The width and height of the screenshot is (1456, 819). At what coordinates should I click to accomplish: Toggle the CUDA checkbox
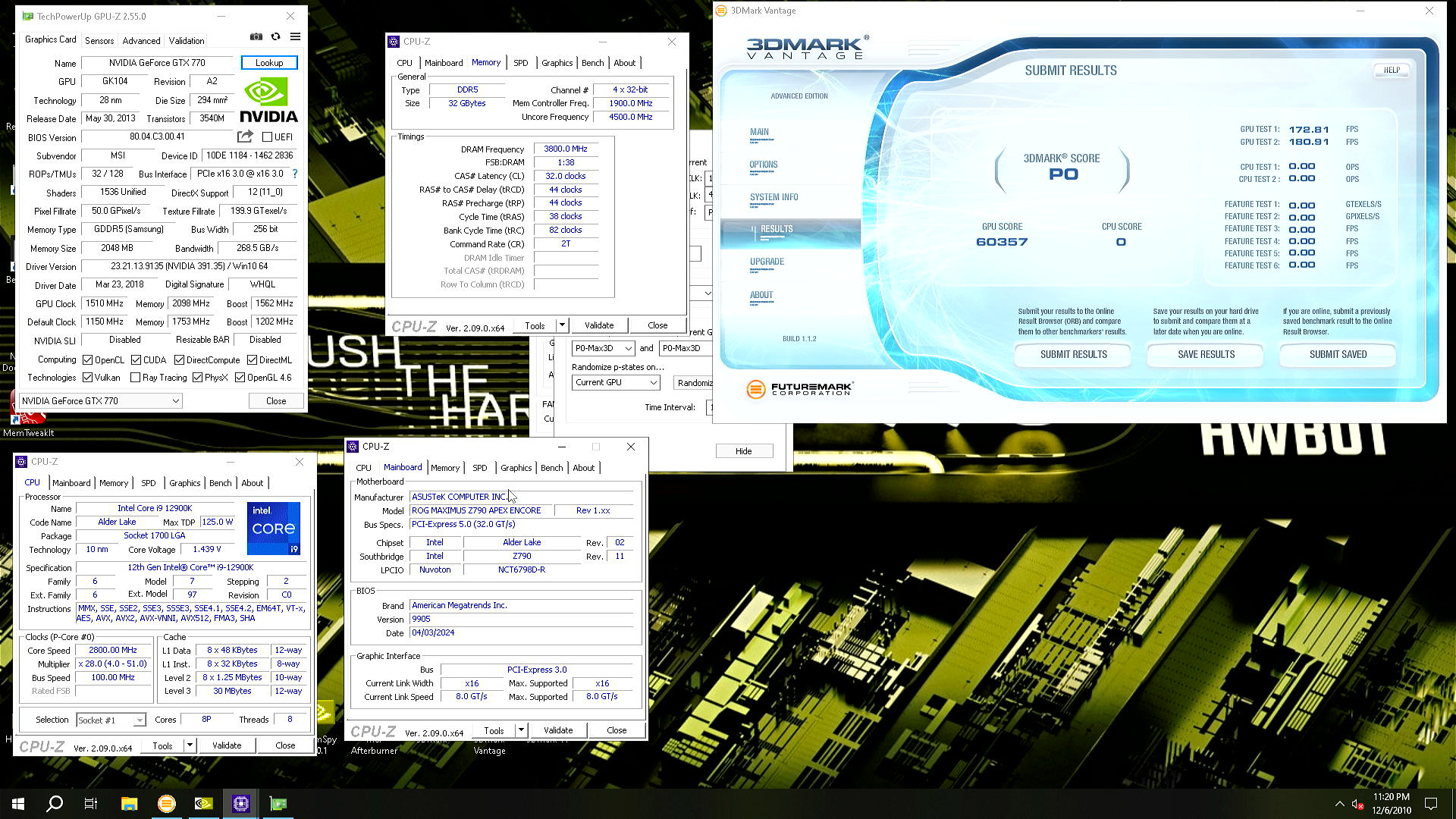pos(136,360)
